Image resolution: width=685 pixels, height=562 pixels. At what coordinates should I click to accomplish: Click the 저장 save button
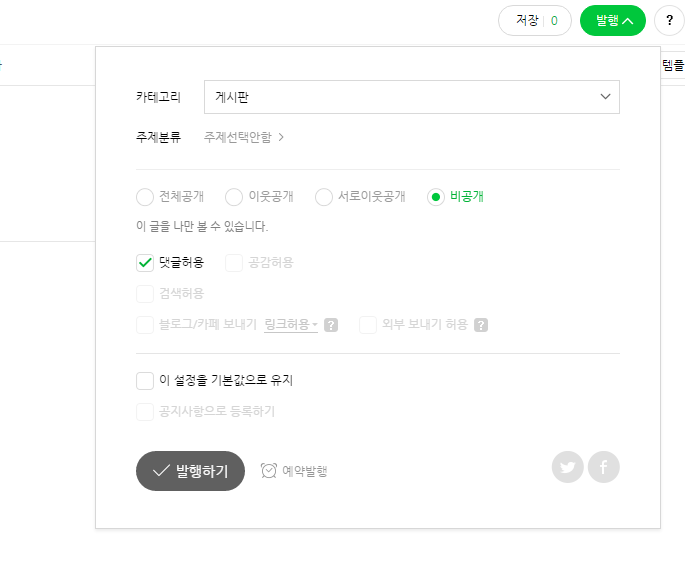[535, 21]
